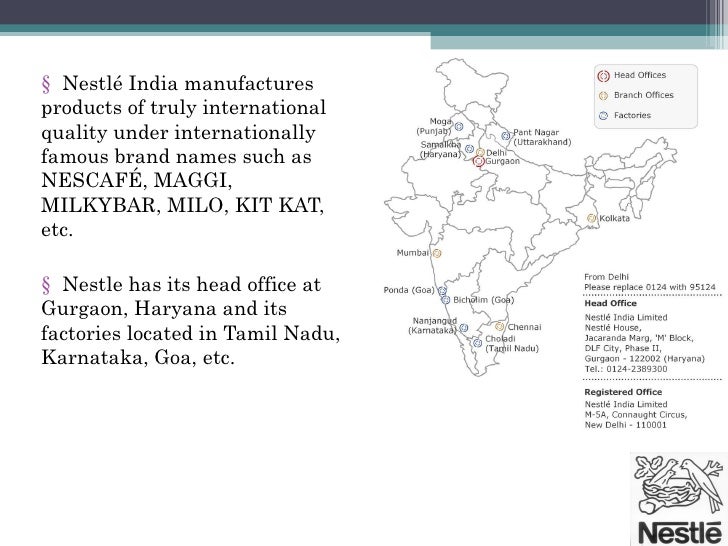Click the "Mumbai" map label
Screen dimensions: 728x546
point(413,253)
